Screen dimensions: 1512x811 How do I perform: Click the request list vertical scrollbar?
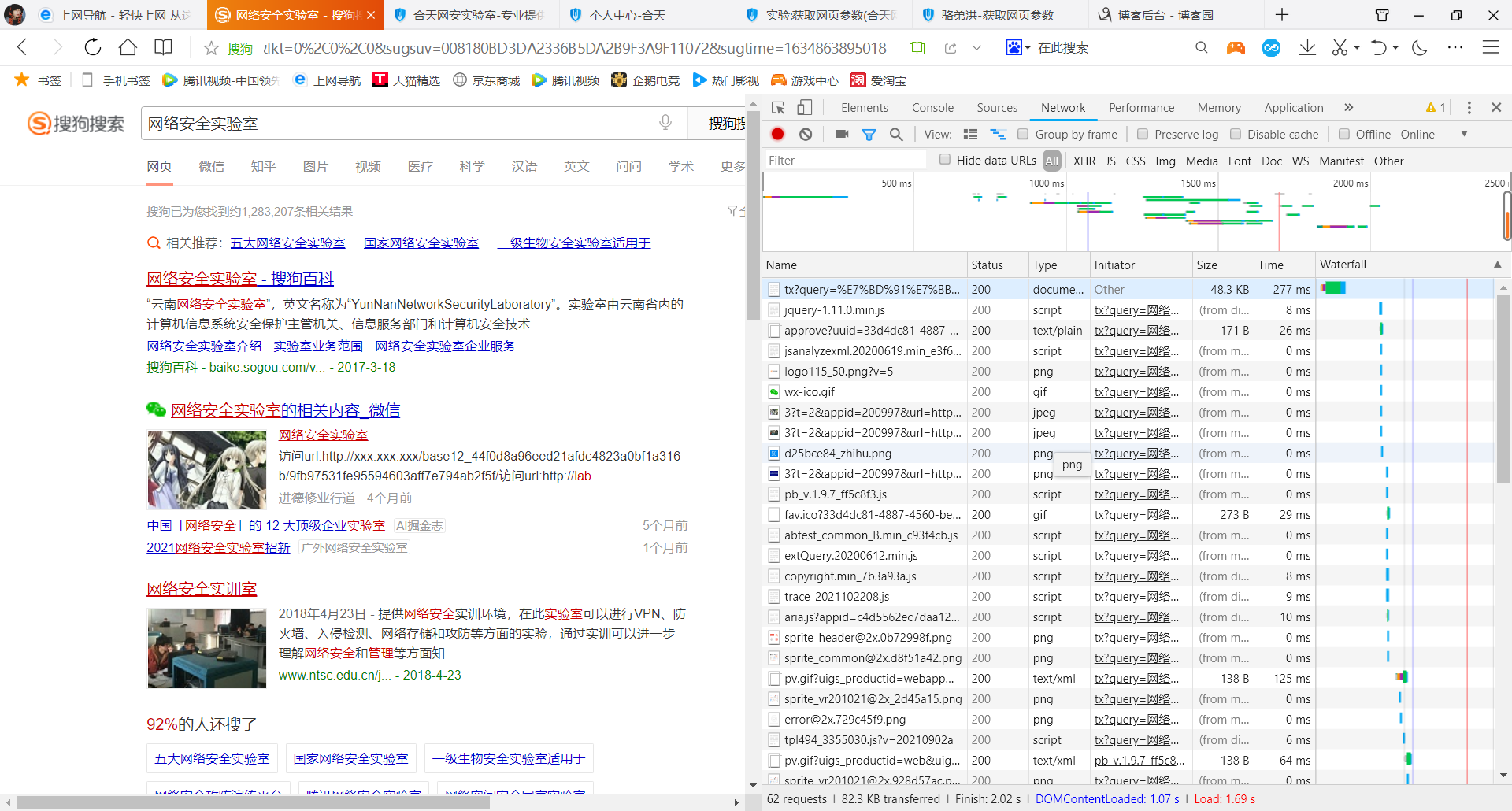point(1503,391)
